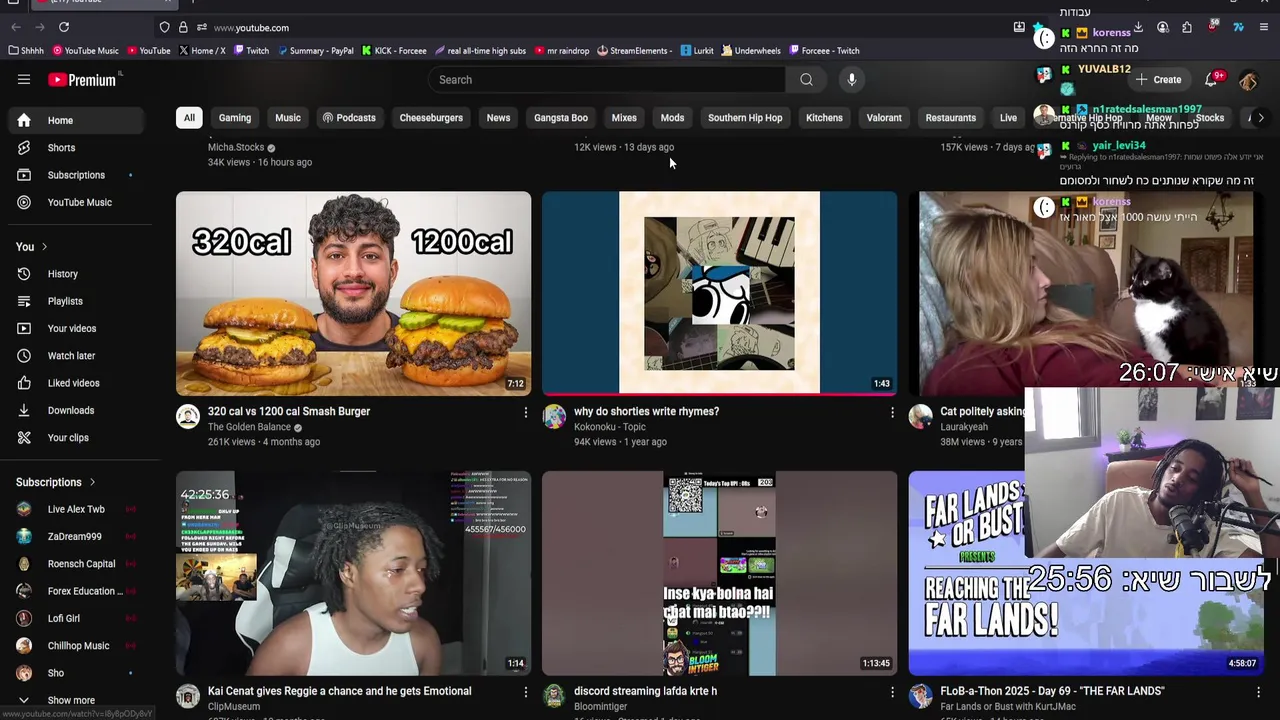Open options for why do shorties video

tap(892, 412)
